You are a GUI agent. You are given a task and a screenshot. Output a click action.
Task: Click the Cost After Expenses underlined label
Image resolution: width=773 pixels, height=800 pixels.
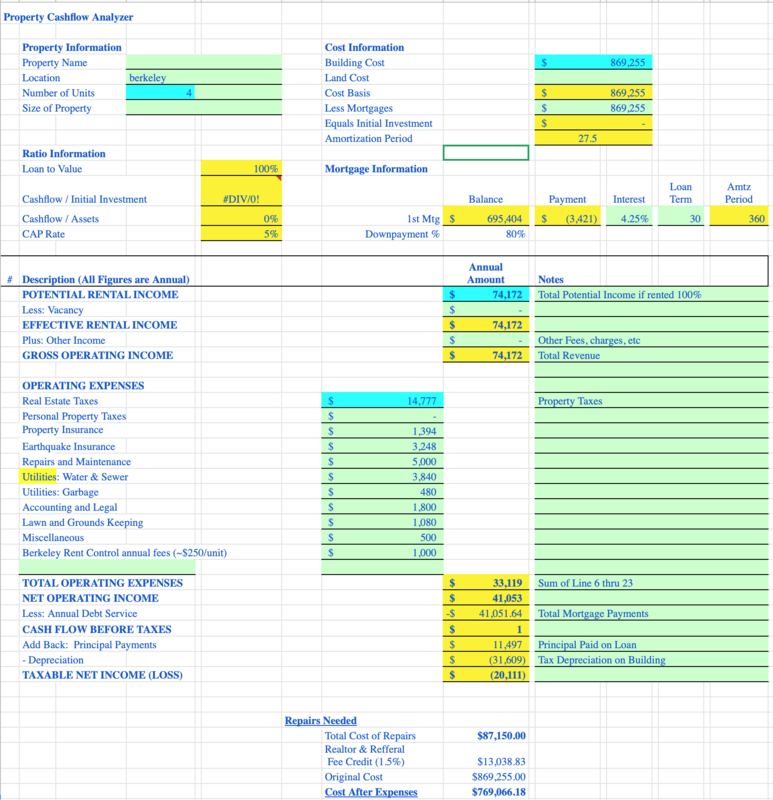[x=371, y=792]
